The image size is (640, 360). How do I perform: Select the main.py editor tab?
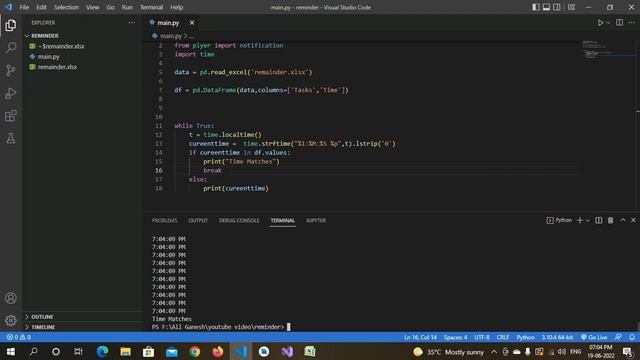pyautogui.click(x=168, y=23)
